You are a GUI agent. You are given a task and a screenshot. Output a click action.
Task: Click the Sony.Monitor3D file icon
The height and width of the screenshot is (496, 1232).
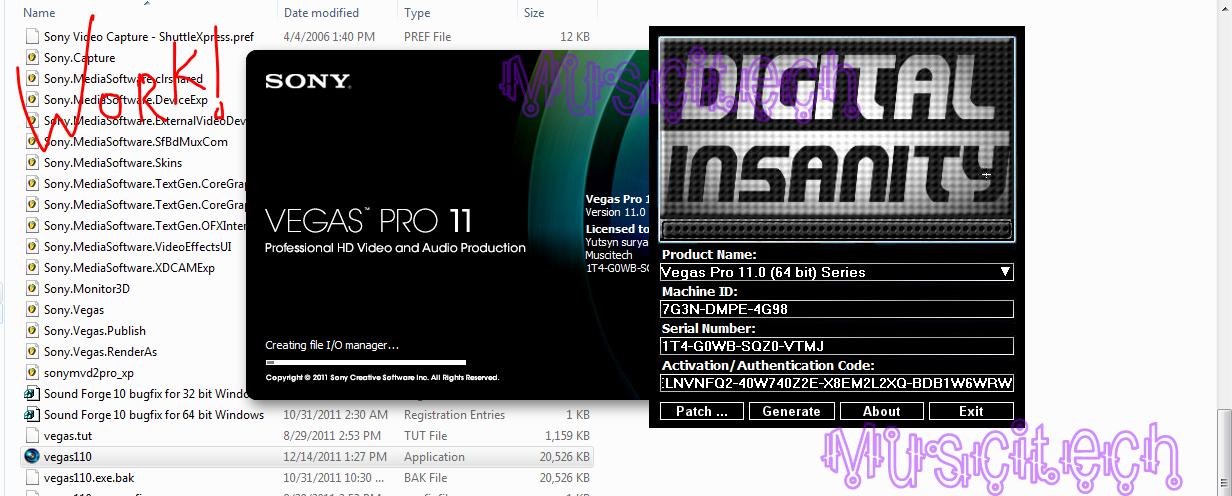(31, 289)
